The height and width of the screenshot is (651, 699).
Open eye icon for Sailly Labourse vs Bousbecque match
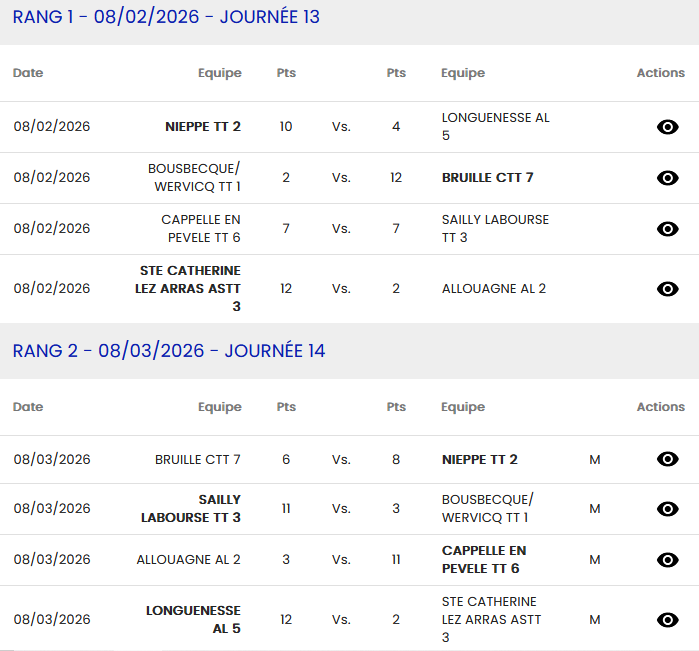667,509
